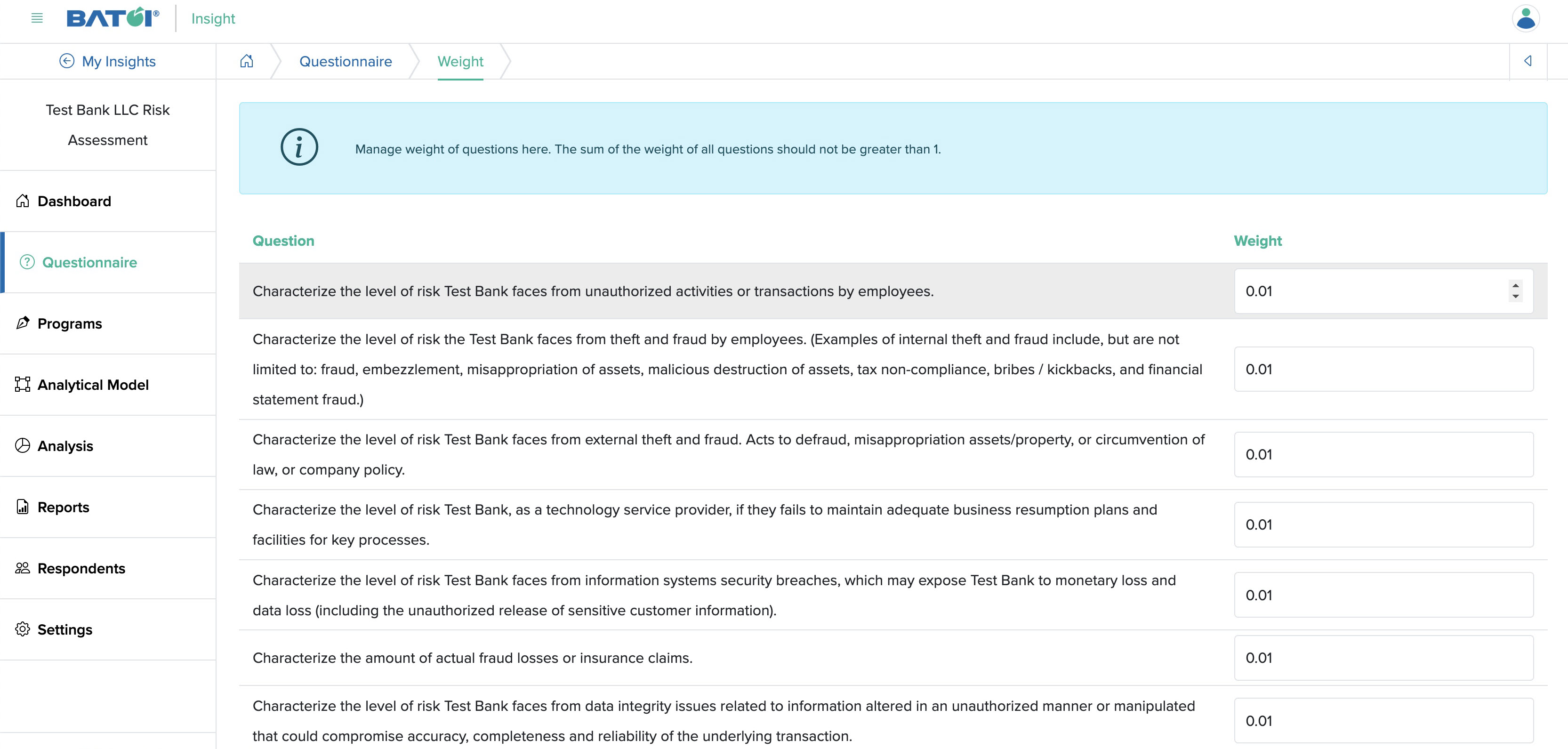Click the back arrow icon beside My Insights

point(67,61)
